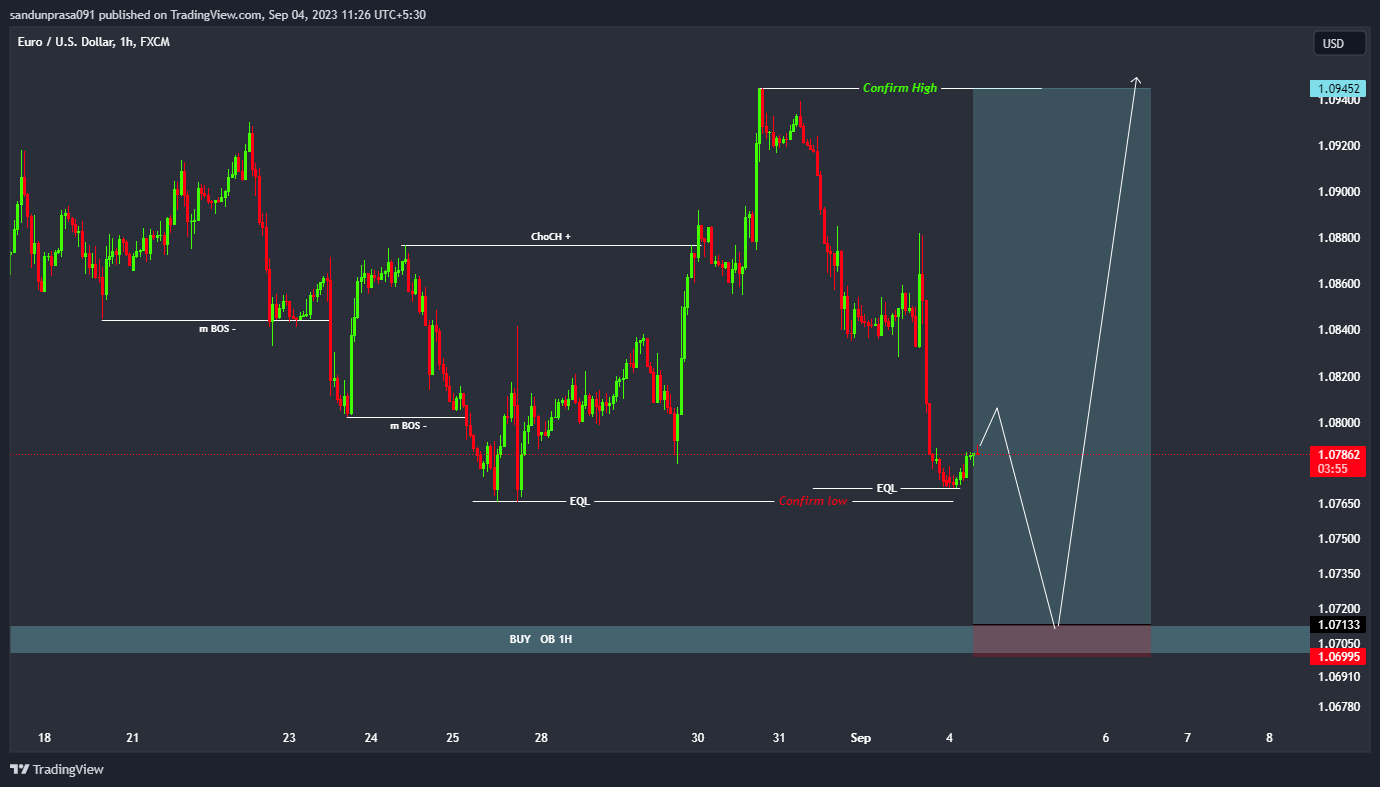Select the Confirm High label
Viewport: 1380px width, 787px height.
900,88
